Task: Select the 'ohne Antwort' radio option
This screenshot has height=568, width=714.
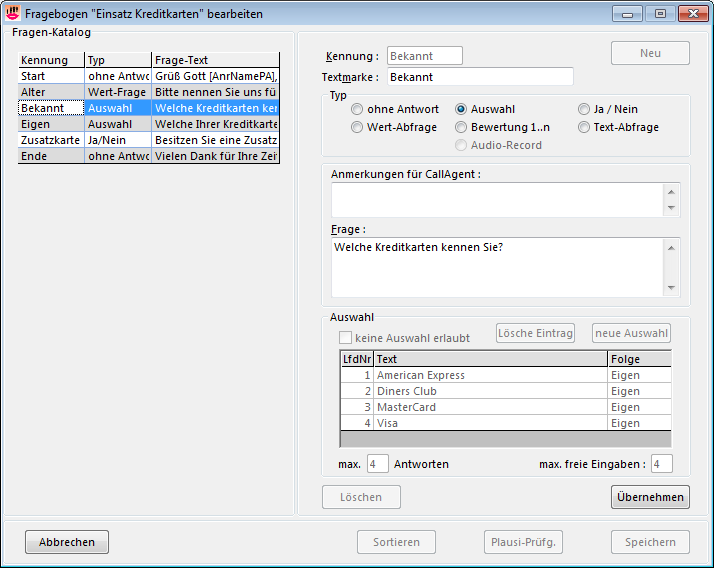Action: 357,109
